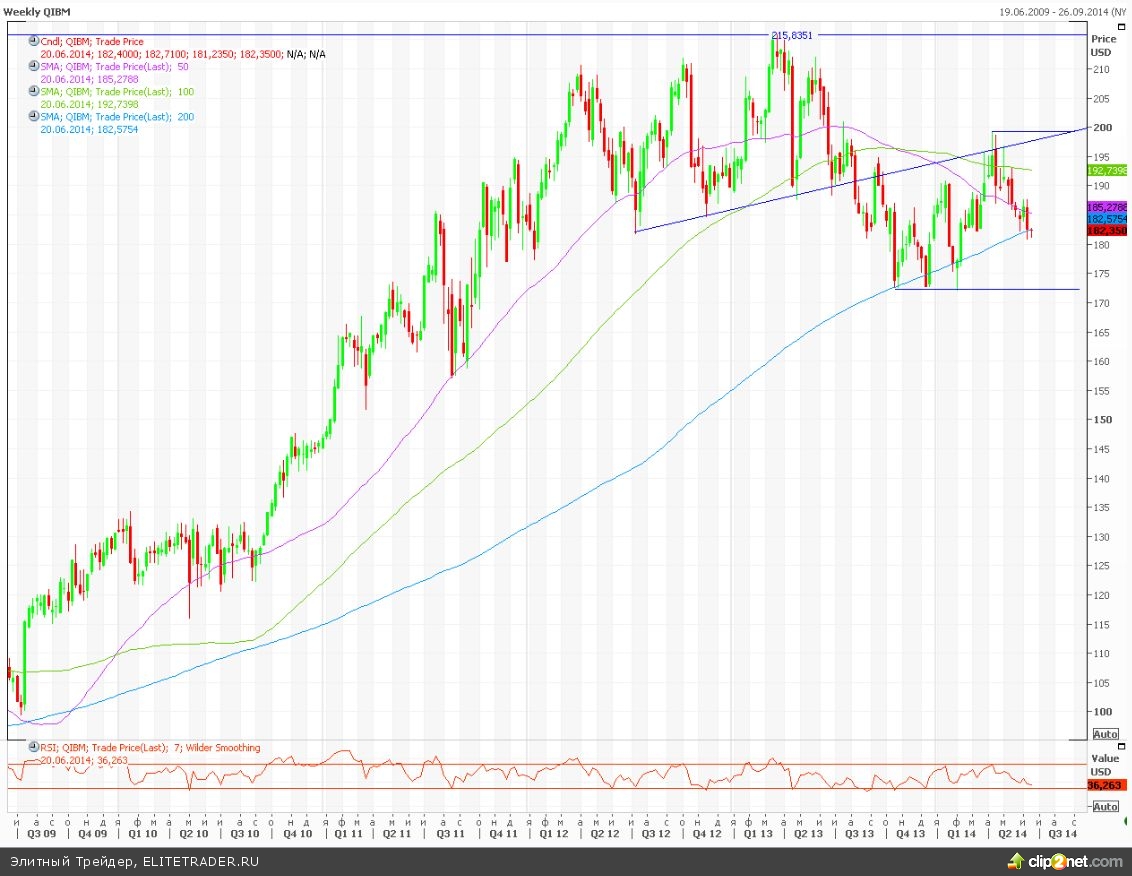Click the blue 182,5754 price tag

point(1107,219)
